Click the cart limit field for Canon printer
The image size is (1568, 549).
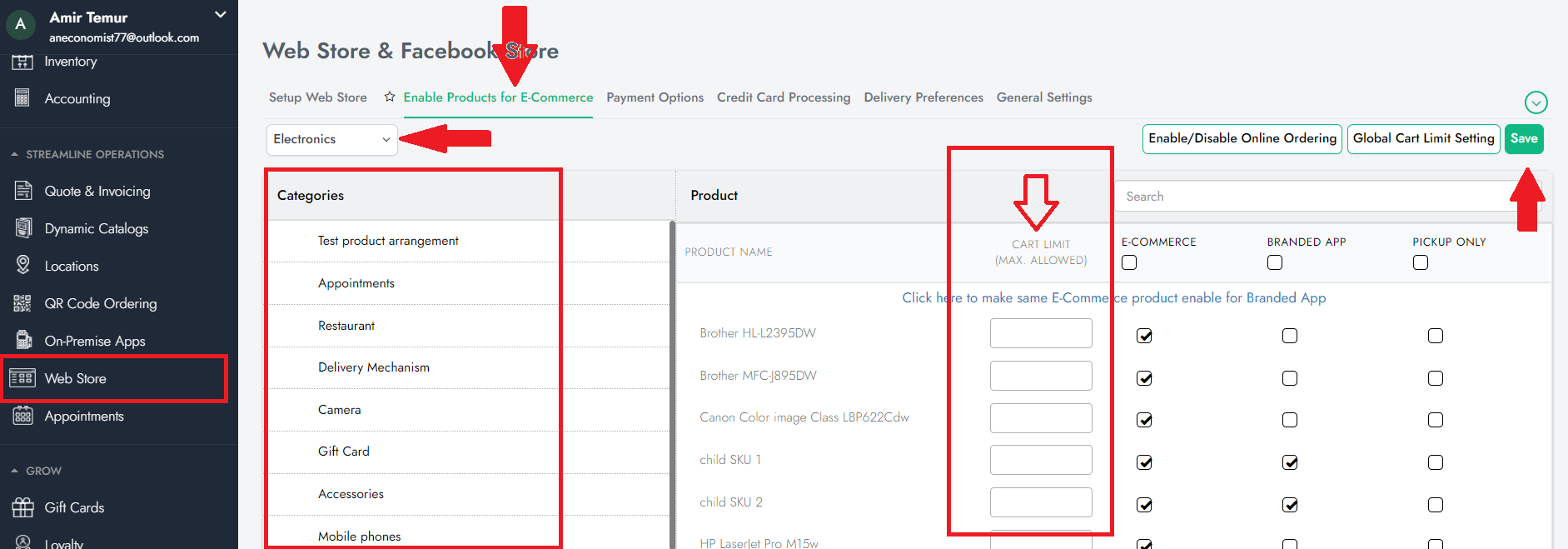[1040, 418]
